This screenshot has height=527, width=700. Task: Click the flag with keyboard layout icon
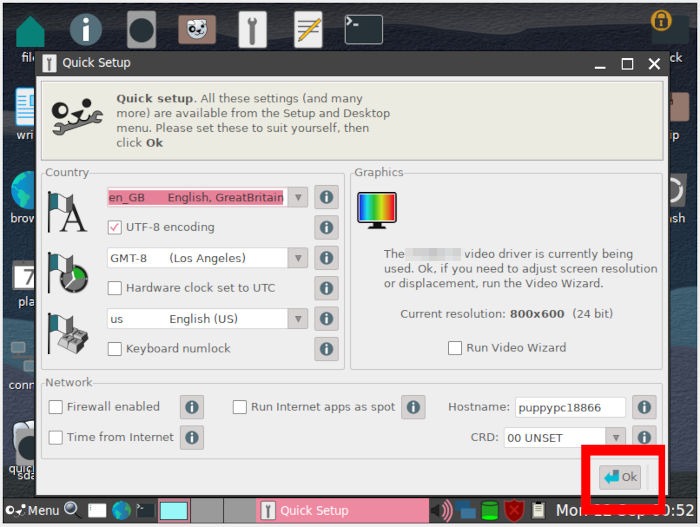point(68,334)
